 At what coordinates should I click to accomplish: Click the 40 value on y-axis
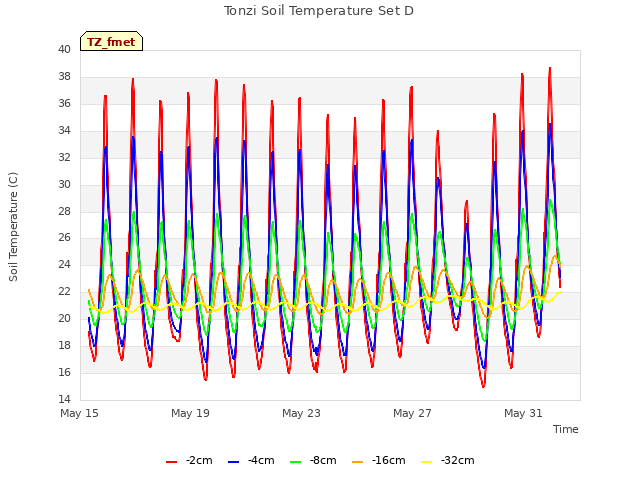[64, 49]
